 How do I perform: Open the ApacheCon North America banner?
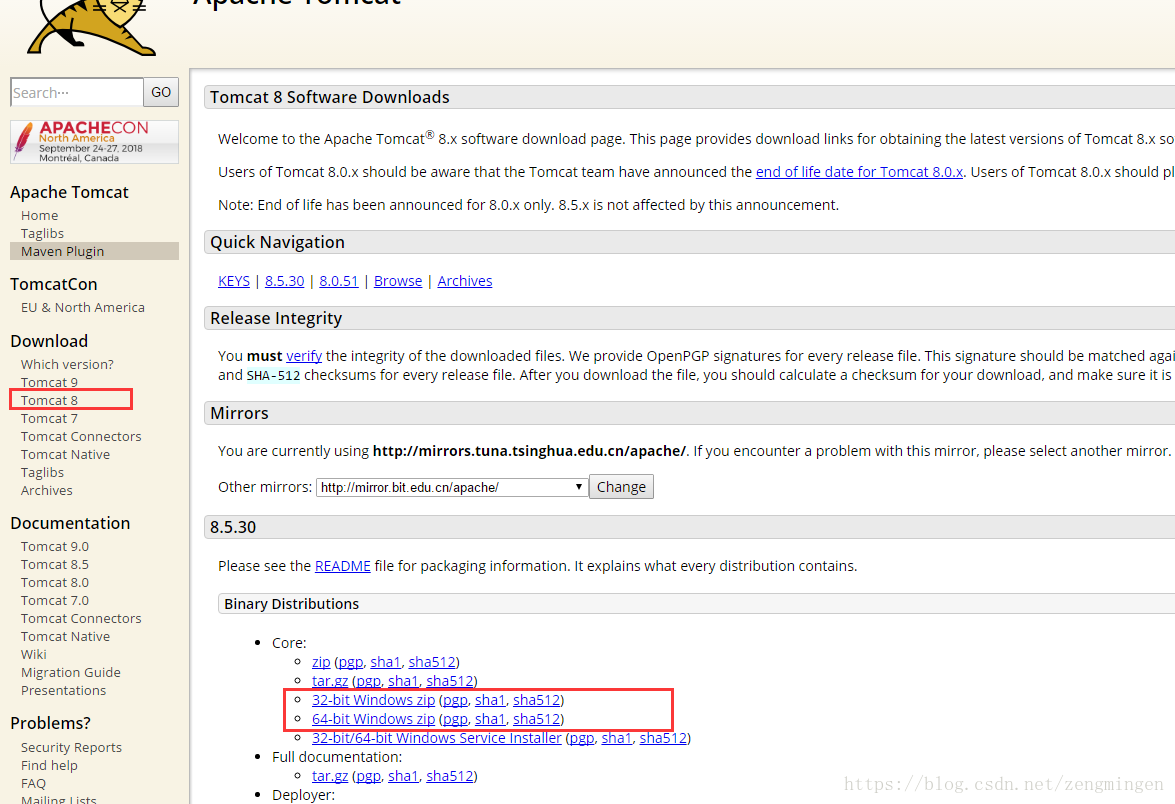(x=94, y=142)
